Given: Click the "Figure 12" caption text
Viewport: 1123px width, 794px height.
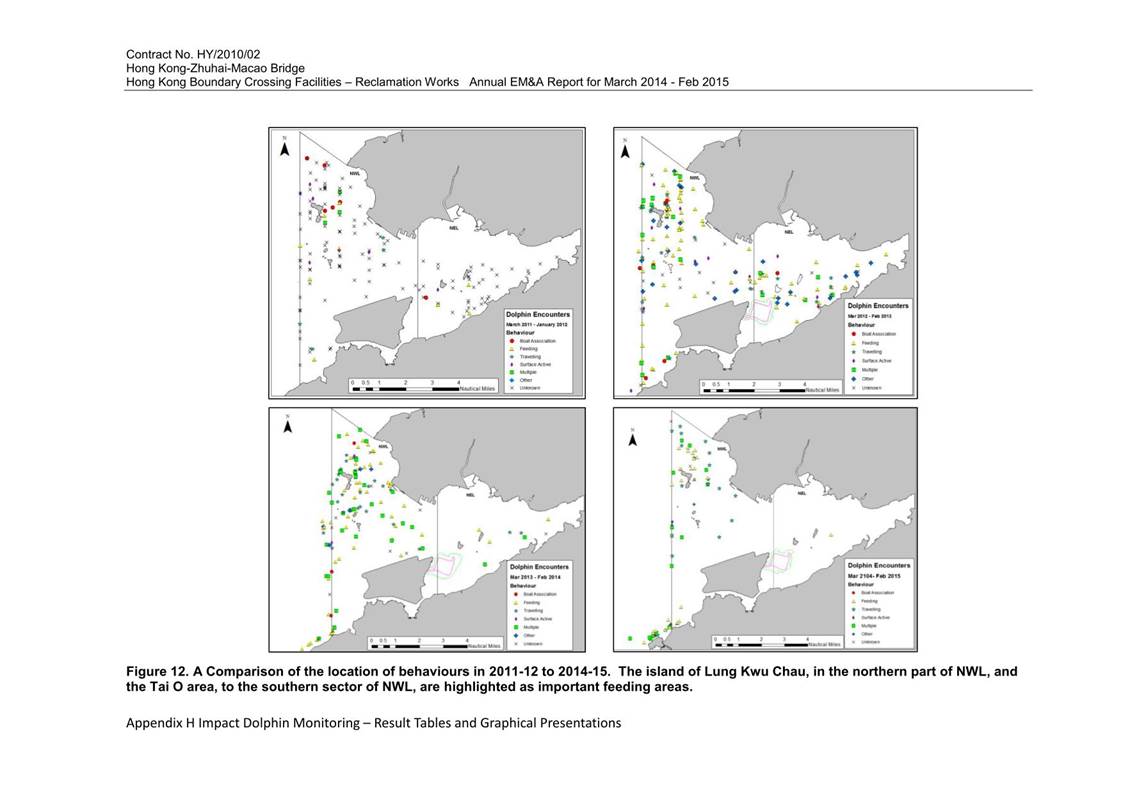Looking at the screenshot, I should [572, 679].
